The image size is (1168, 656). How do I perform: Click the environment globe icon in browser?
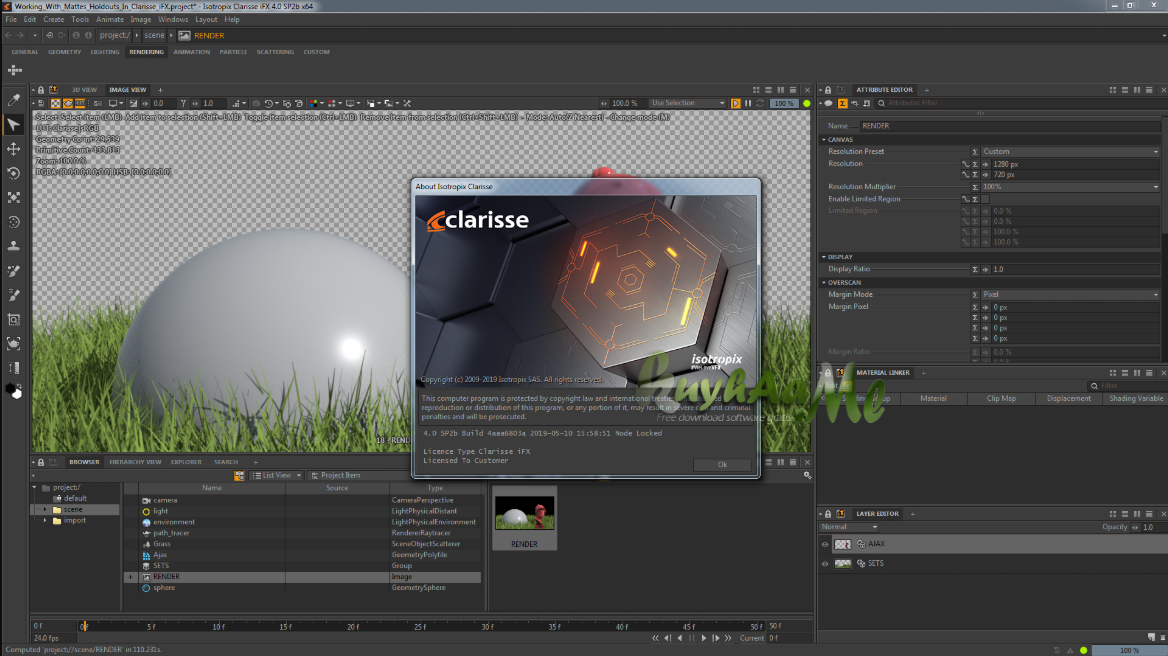click(x=146, y=523)
